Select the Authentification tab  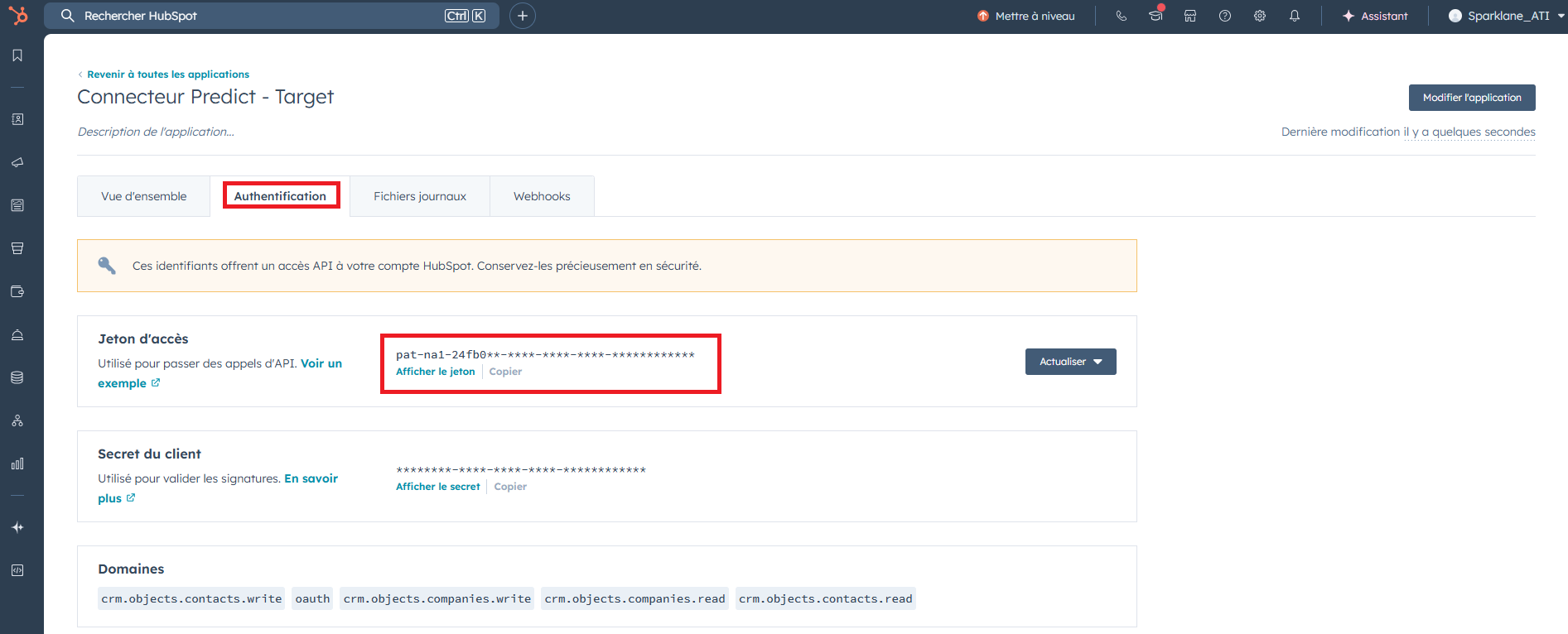click(280, 196)
